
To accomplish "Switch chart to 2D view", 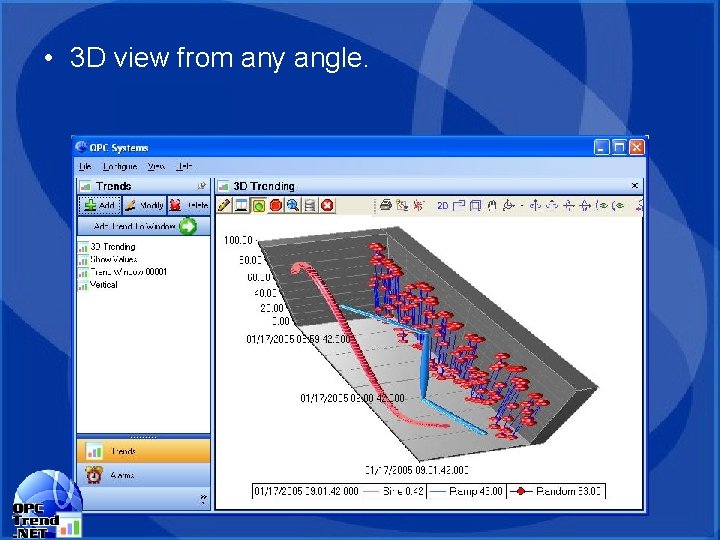I will point(443,206).
